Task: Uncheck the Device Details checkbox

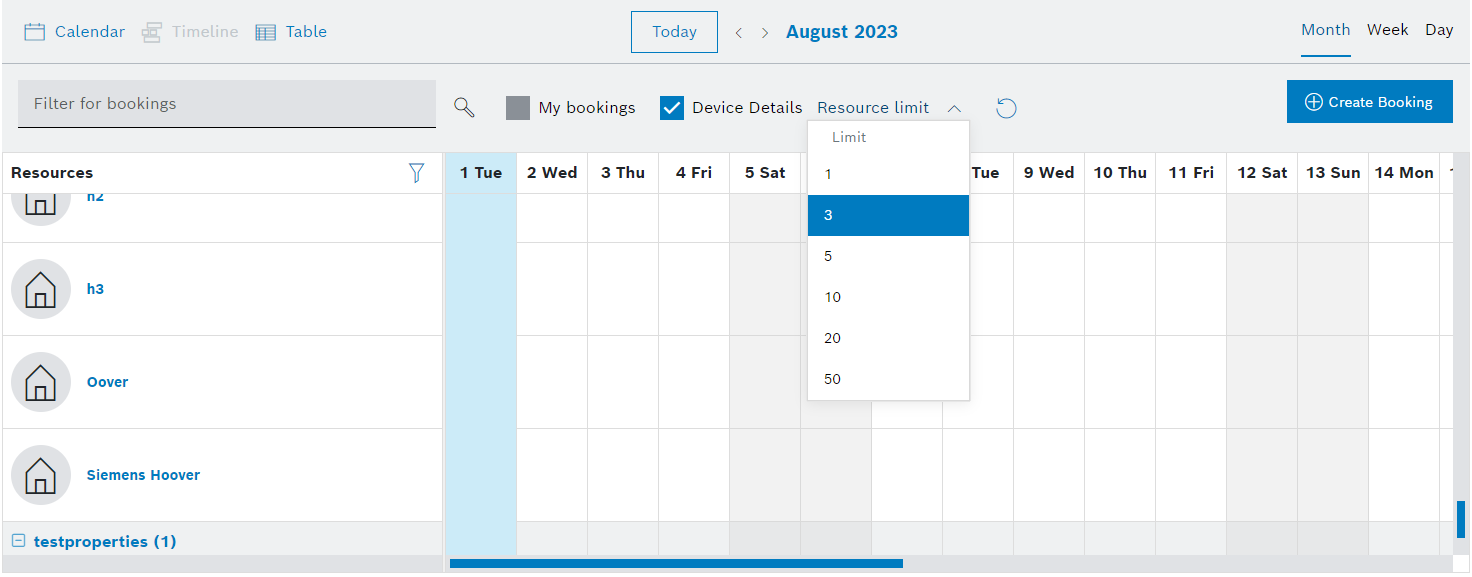Action: pyautogui.click(x=672, y=108)
